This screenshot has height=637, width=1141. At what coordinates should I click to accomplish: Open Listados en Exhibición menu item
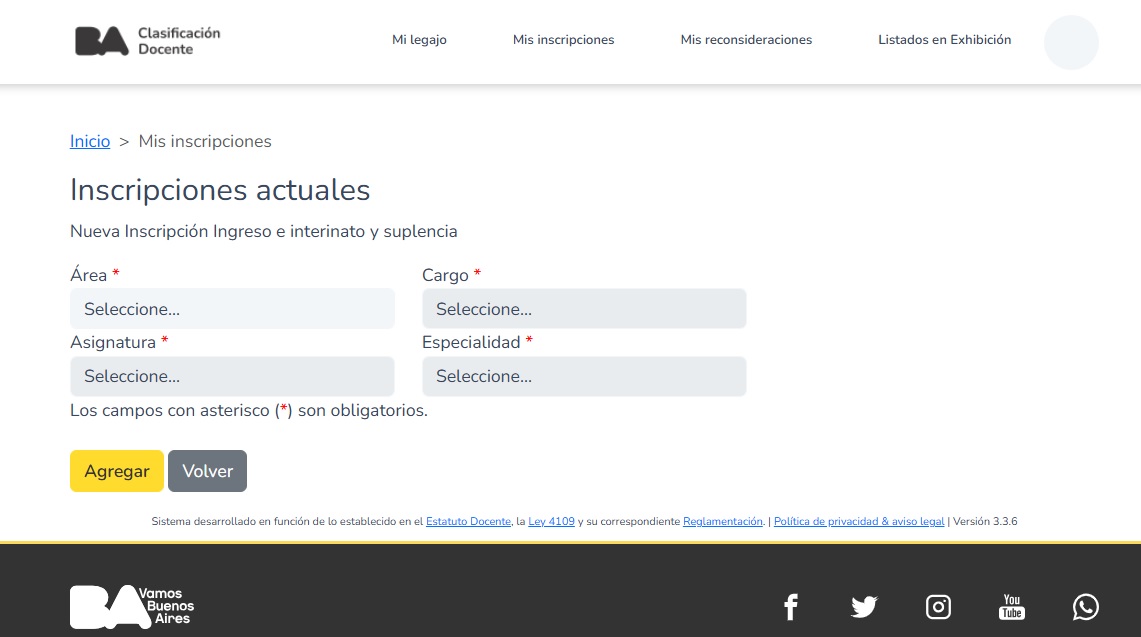(944, 40)
